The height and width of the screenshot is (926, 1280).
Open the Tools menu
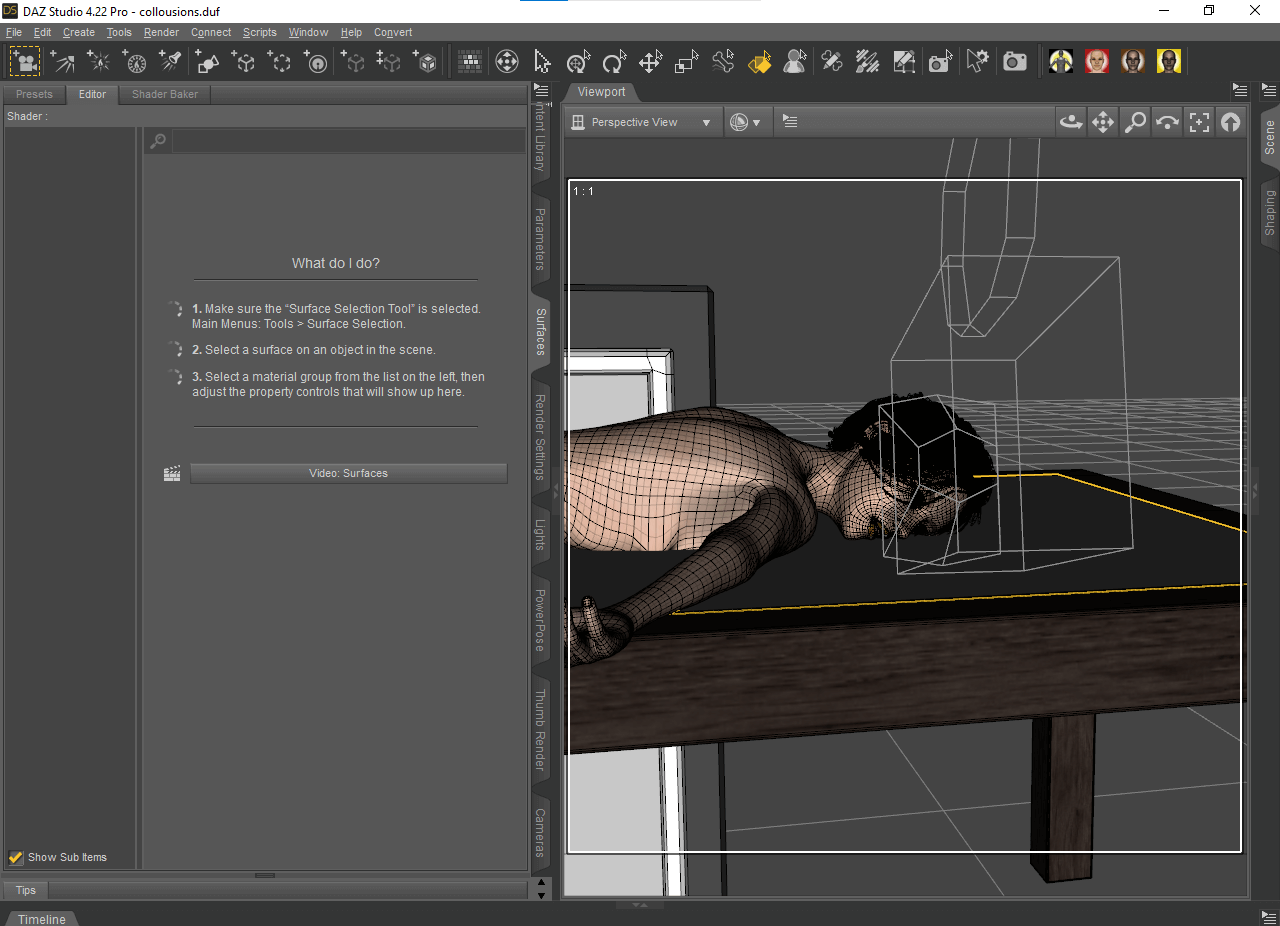click(x=119, y=32)
